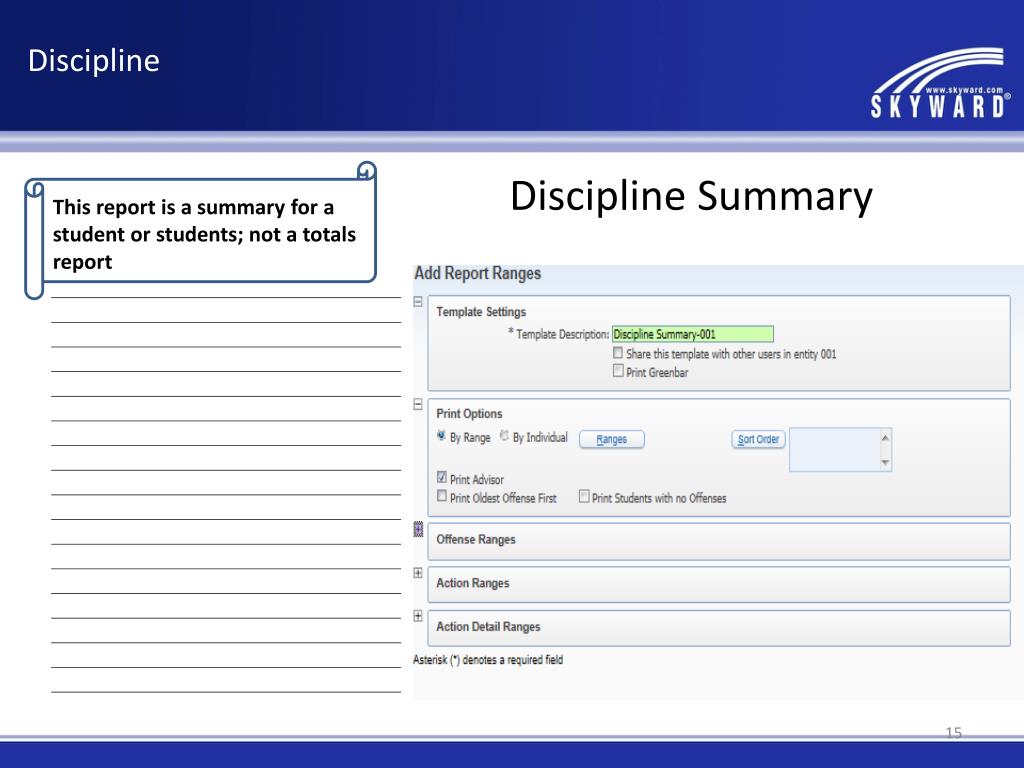Expand the Action Ranges section
The image size is (1024, 768).
[418, 573]
